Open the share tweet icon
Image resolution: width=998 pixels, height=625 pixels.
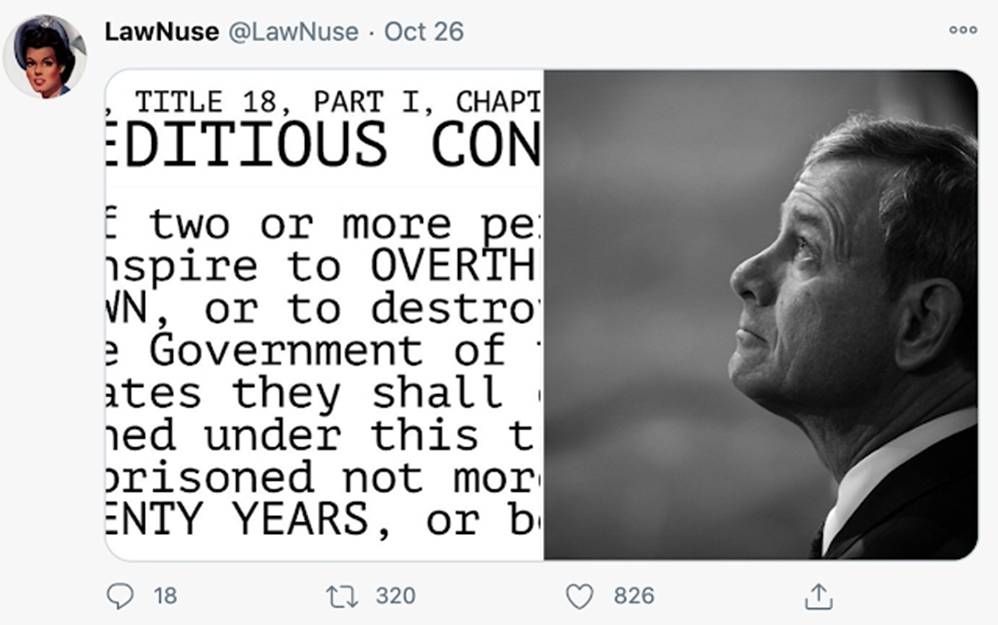coord(818,596)
